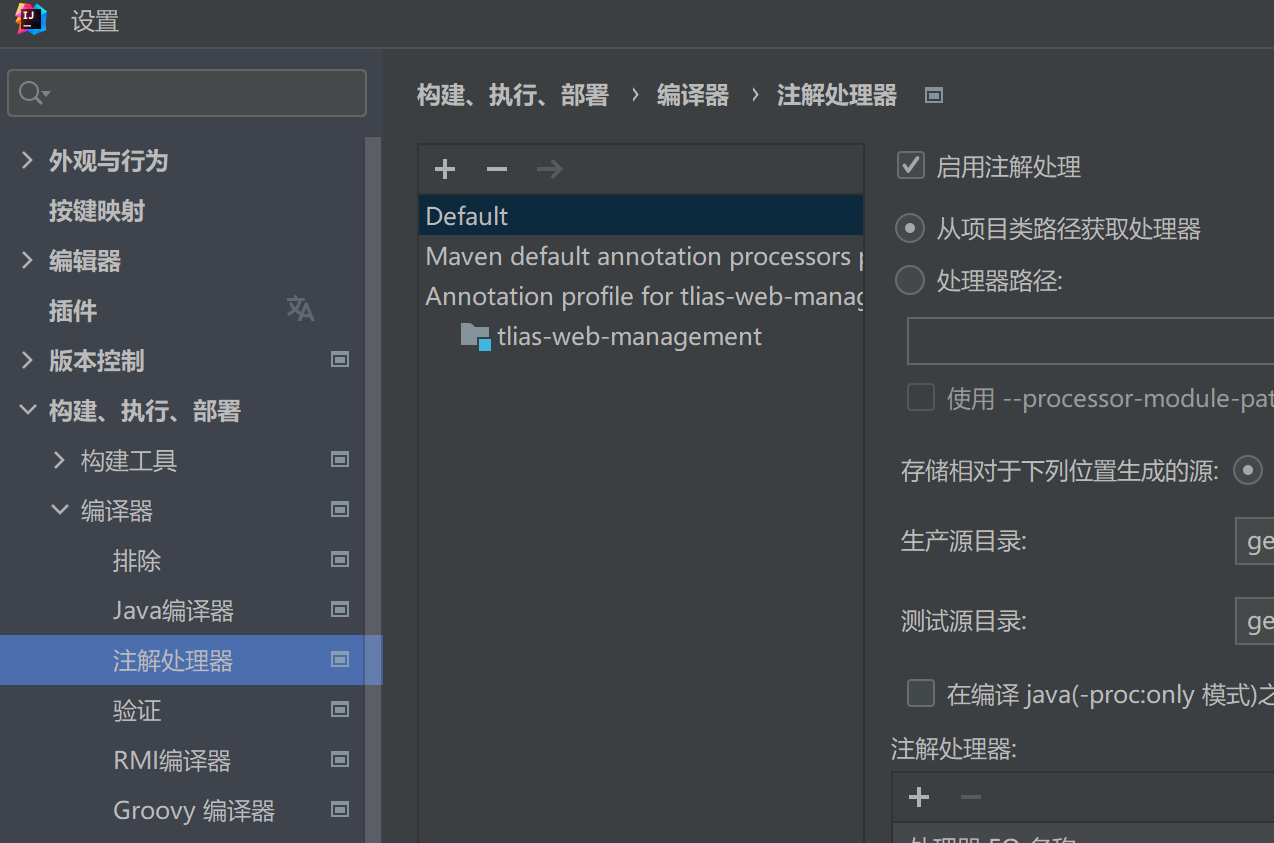1274x843 pixels.
Task: Expand the 构建工具 section
Action: [60, 460]
